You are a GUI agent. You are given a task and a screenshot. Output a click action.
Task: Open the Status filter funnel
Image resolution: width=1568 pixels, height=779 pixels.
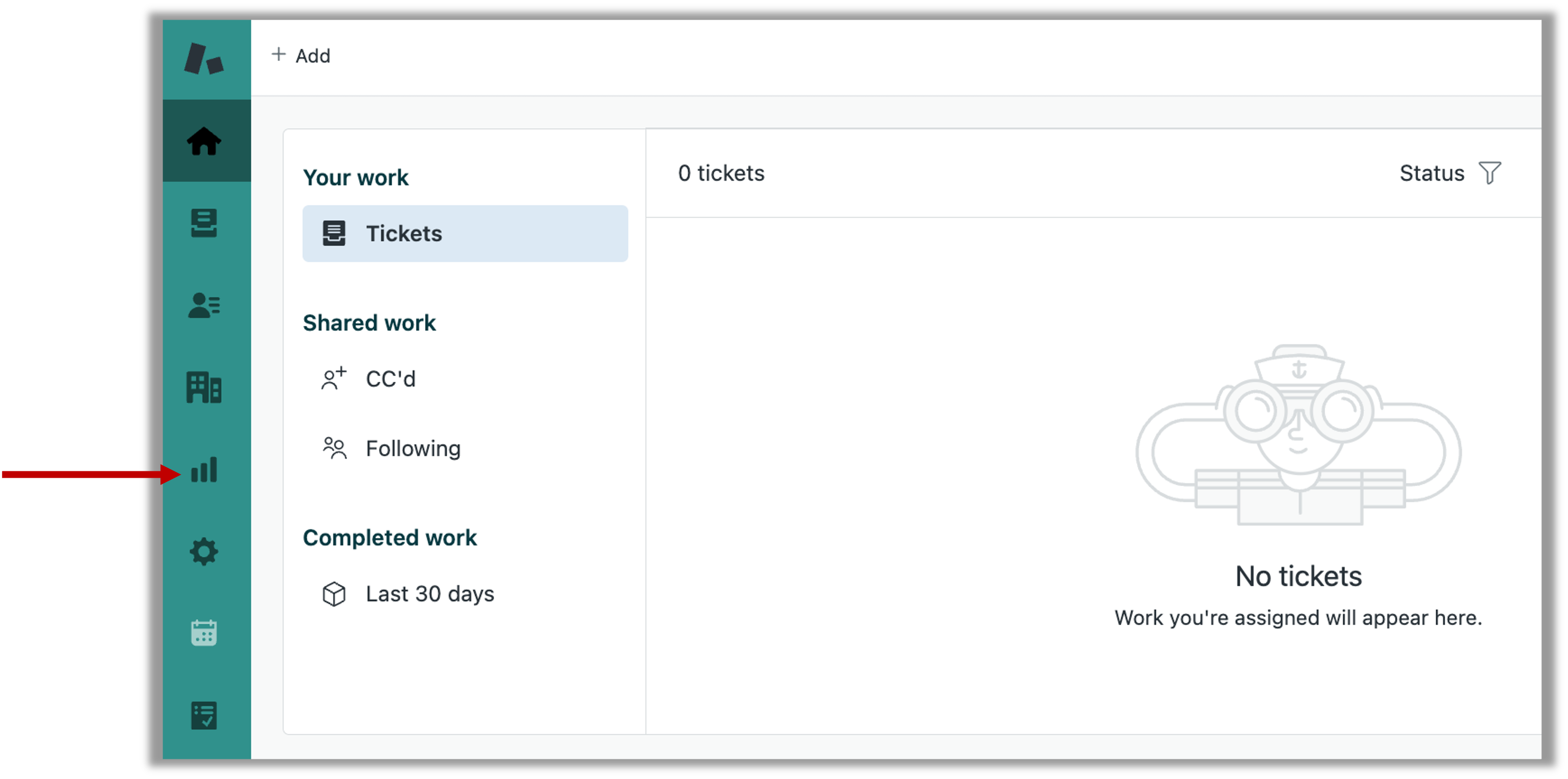point(1490,173)
